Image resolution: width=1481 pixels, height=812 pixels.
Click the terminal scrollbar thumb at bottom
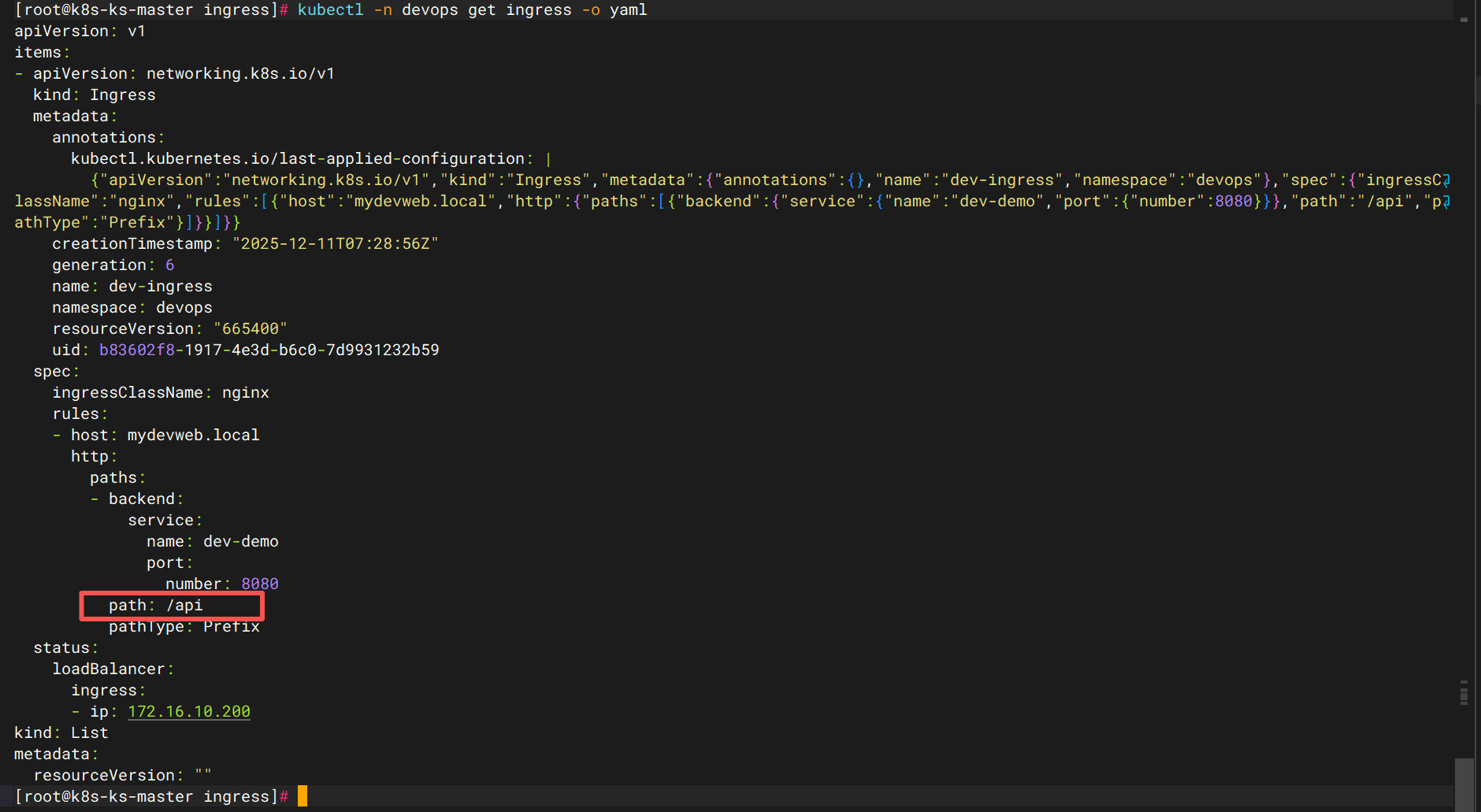[x=1464, y=783]
